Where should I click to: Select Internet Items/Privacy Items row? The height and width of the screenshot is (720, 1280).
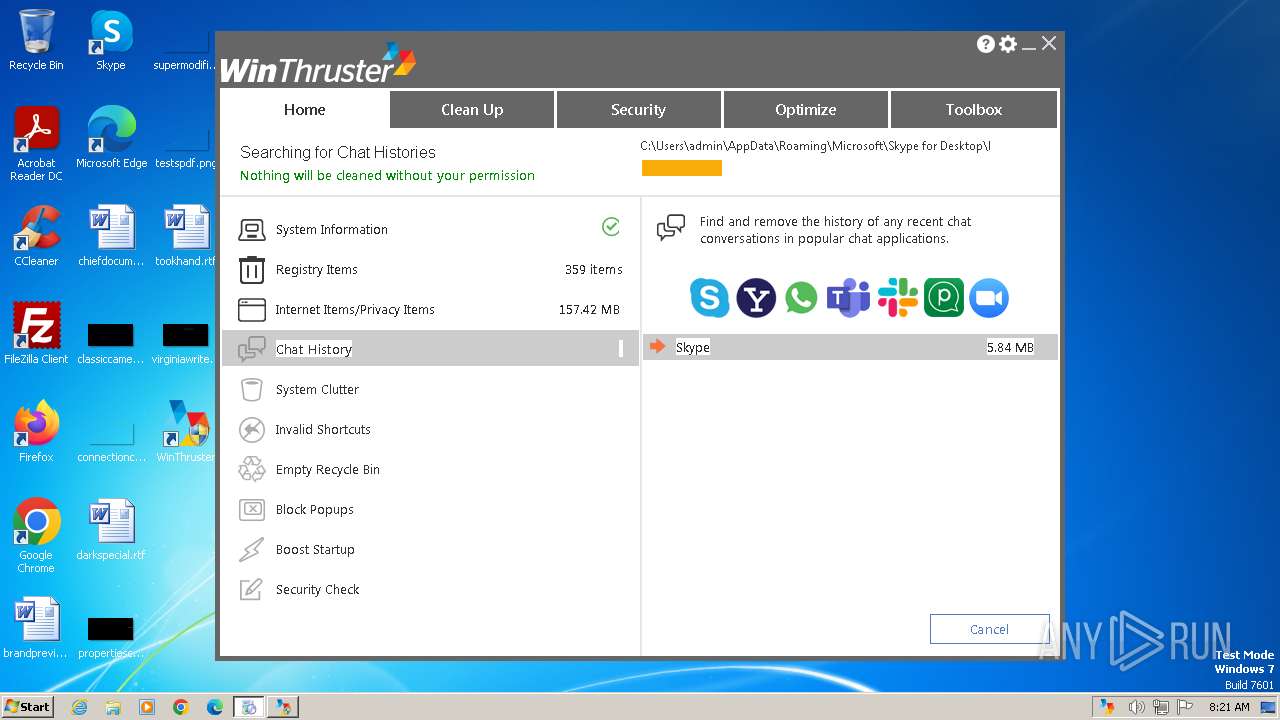[x=430, y=309]
